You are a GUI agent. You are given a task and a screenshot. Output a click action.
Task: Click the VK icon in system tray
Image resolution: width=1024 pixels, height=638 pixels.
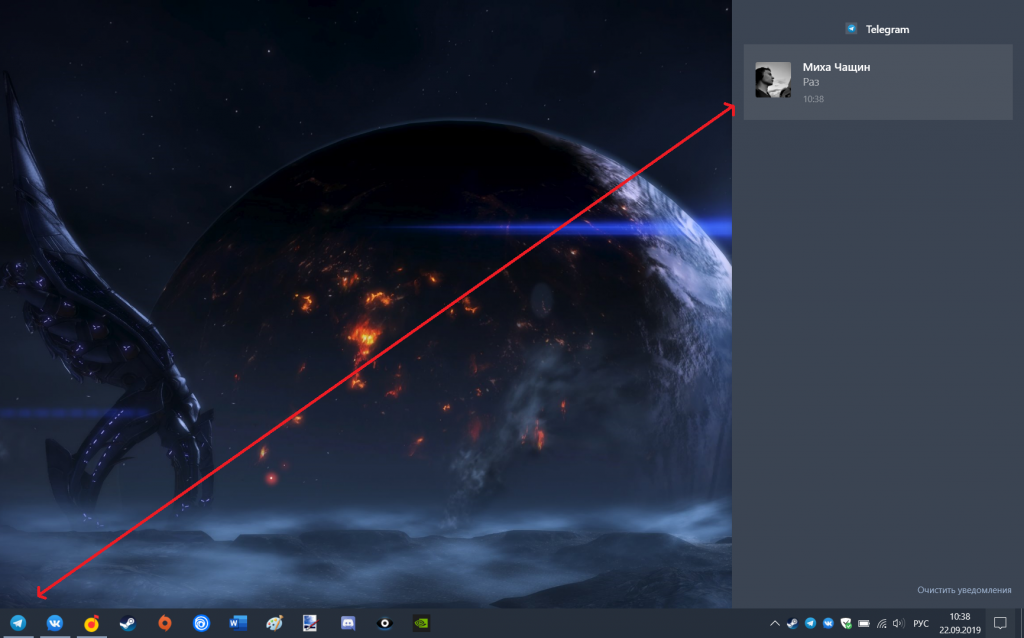[x=828, y=624]
